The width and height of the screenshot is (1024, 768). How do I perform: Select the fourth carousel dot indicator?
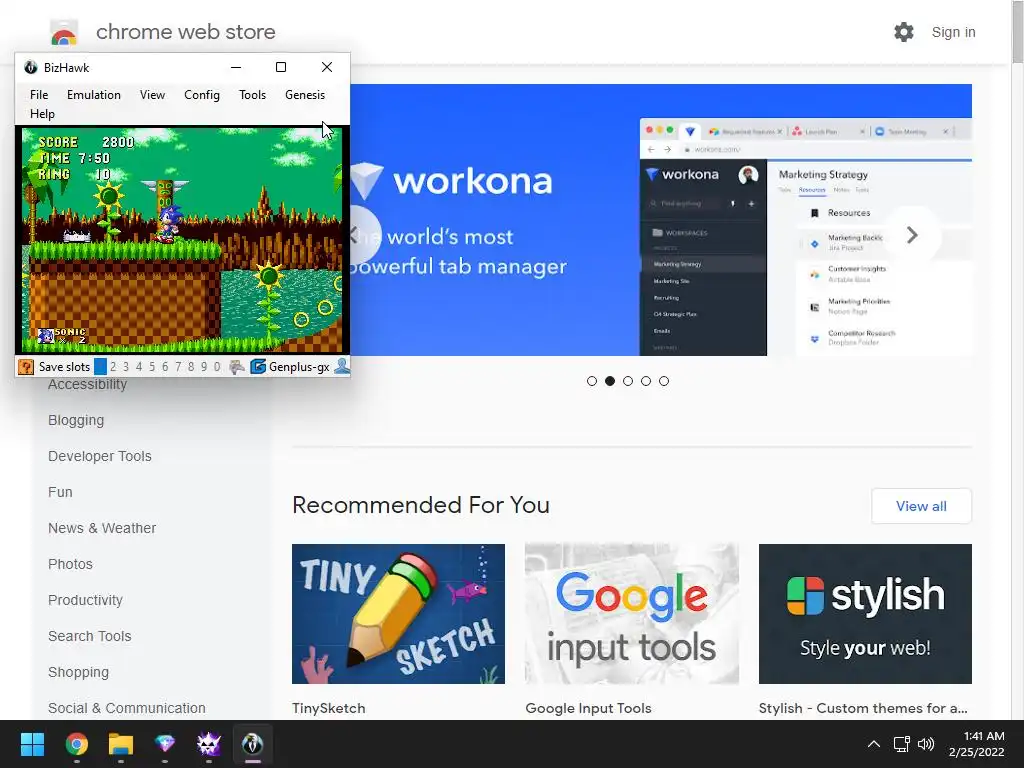click(646, 381)
